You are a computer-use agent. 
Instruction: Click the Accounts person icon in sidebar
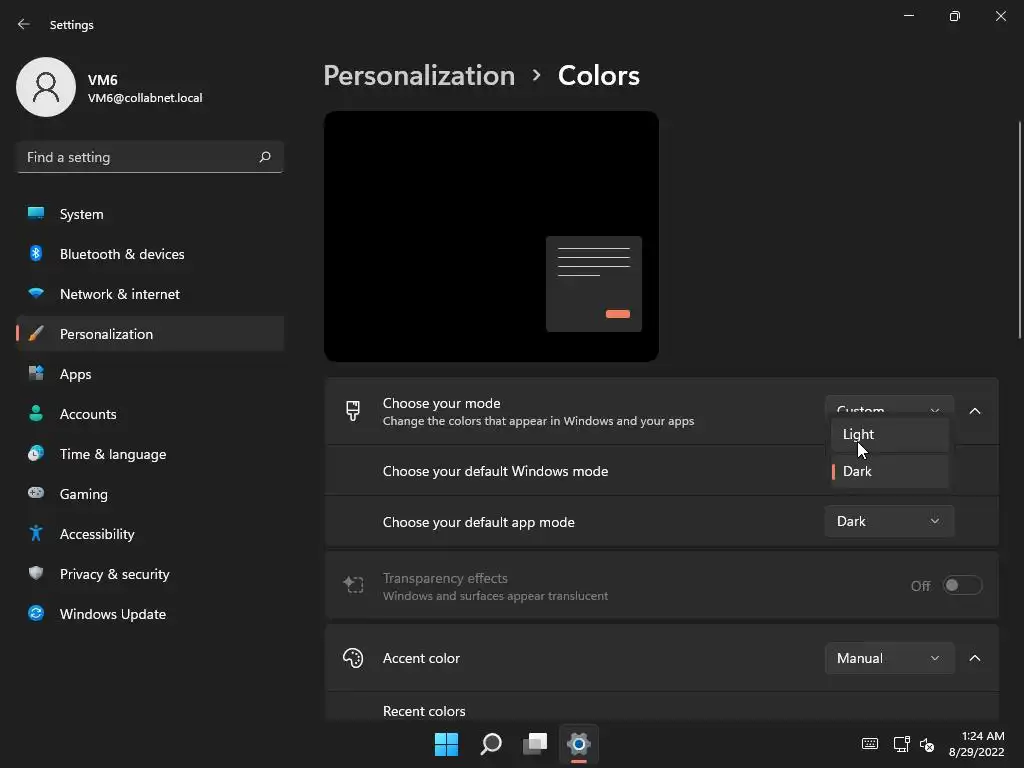click(36, 413)
